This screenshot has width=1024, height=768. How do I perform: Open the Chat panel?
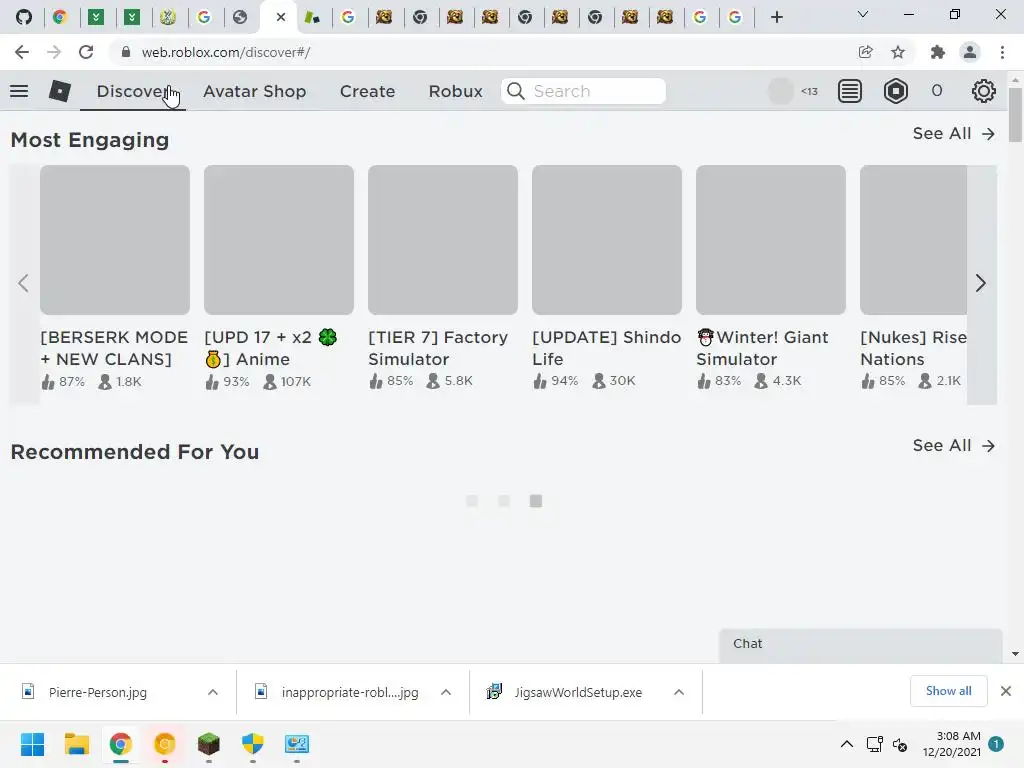[x=860, y=645]
